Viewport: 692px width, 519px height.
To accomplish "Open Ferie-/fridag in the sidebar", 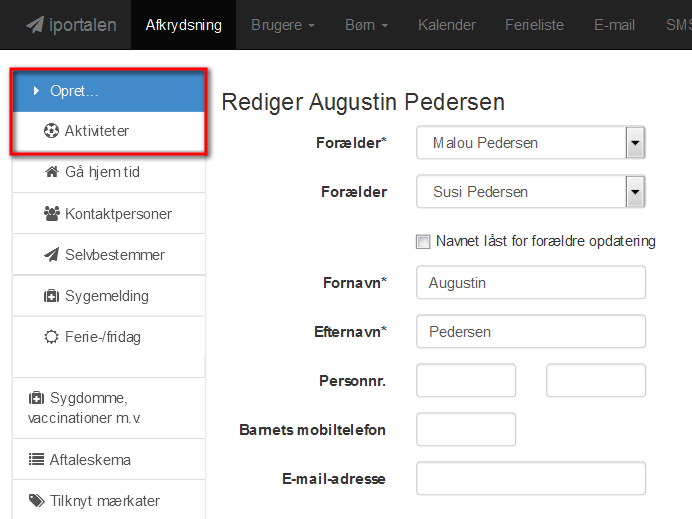I will [109, 337].
